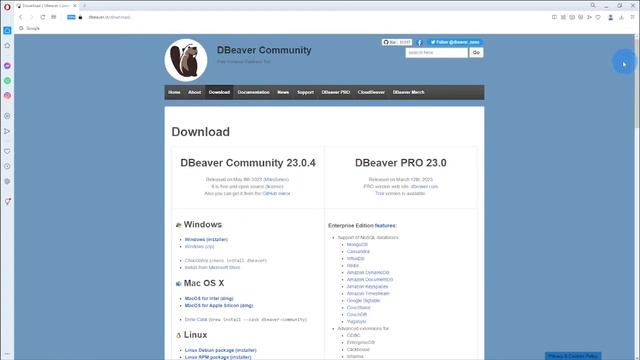Focus the site search input field
This screenshot has height=360, width=640.
436,53
